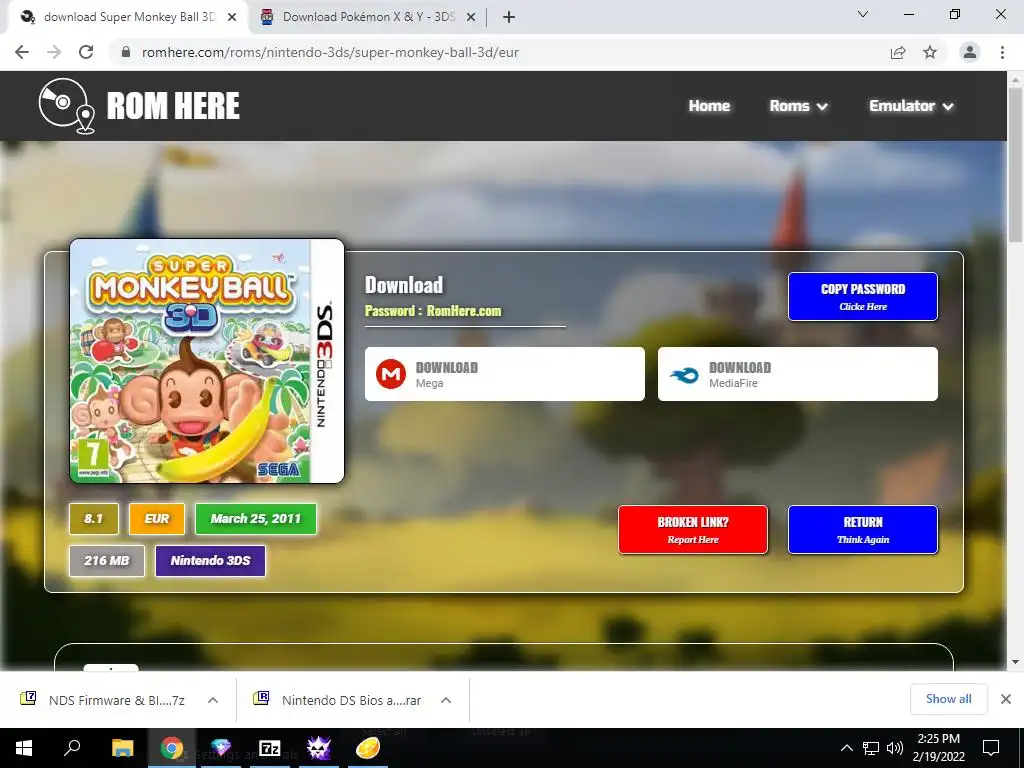This screenshot has height=768, width=1024.
Task: Close the downloads bar
Action: point(1006,699)
